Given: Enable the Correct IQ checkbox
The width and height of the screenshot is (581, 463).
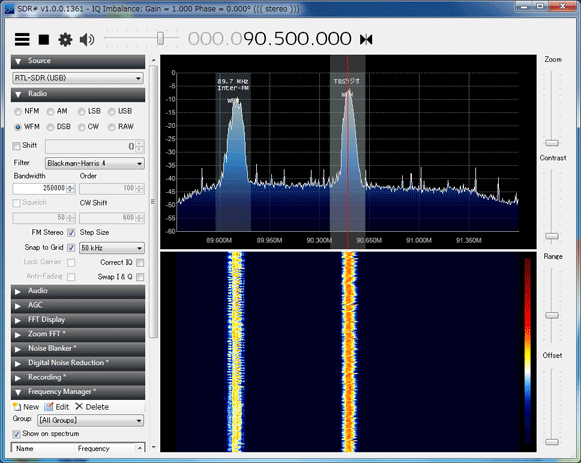Looking at the screenshot, I should pyautogui.click(x=140, y=263).
